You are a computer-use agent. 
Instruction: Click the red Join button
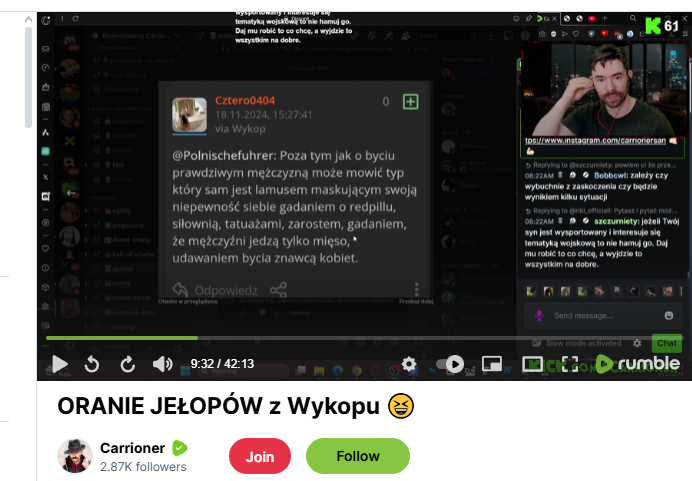tap(260, 456)
